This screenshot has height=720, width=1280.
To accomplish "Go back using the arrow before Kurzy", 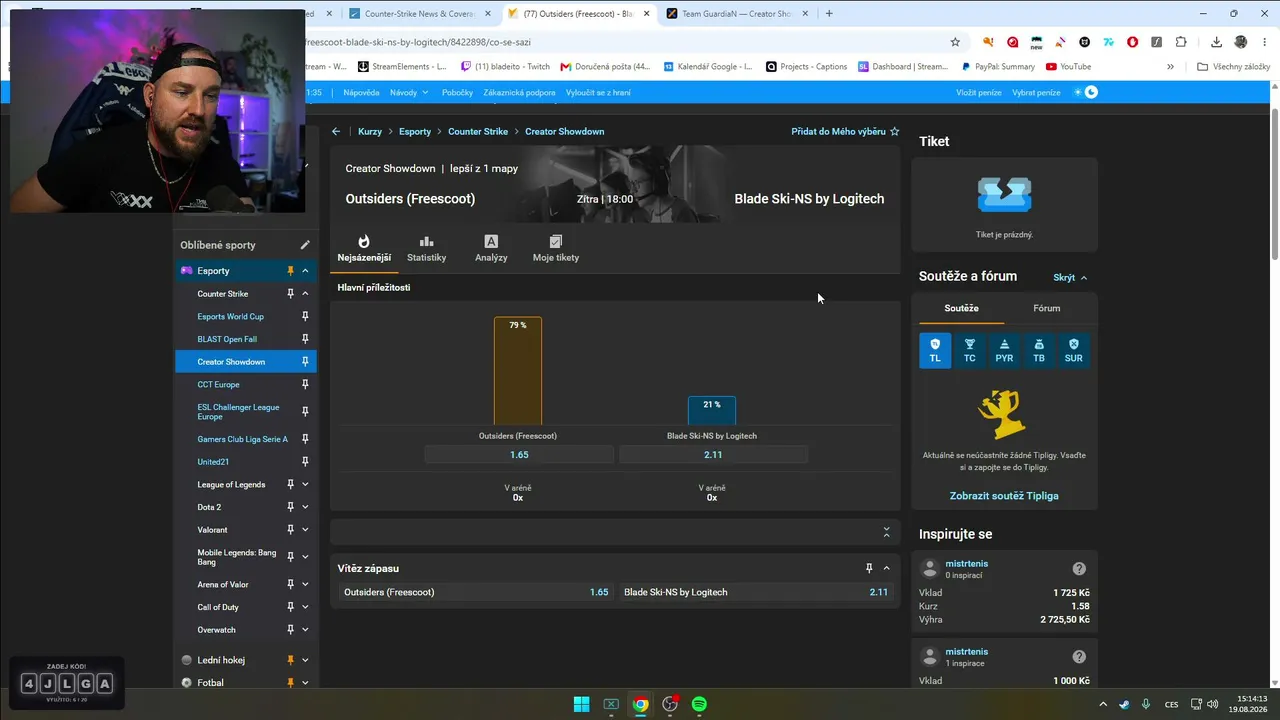I will coord(336,131).
